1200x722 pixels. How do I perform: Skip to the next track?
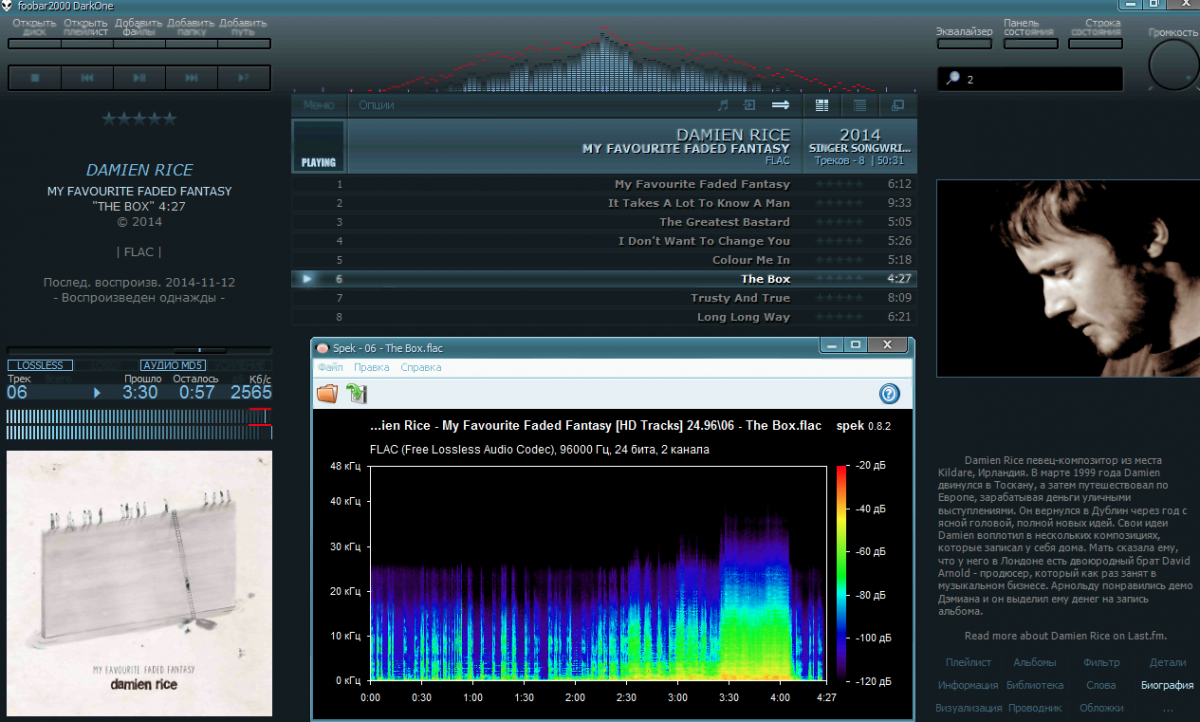point(192,78)
